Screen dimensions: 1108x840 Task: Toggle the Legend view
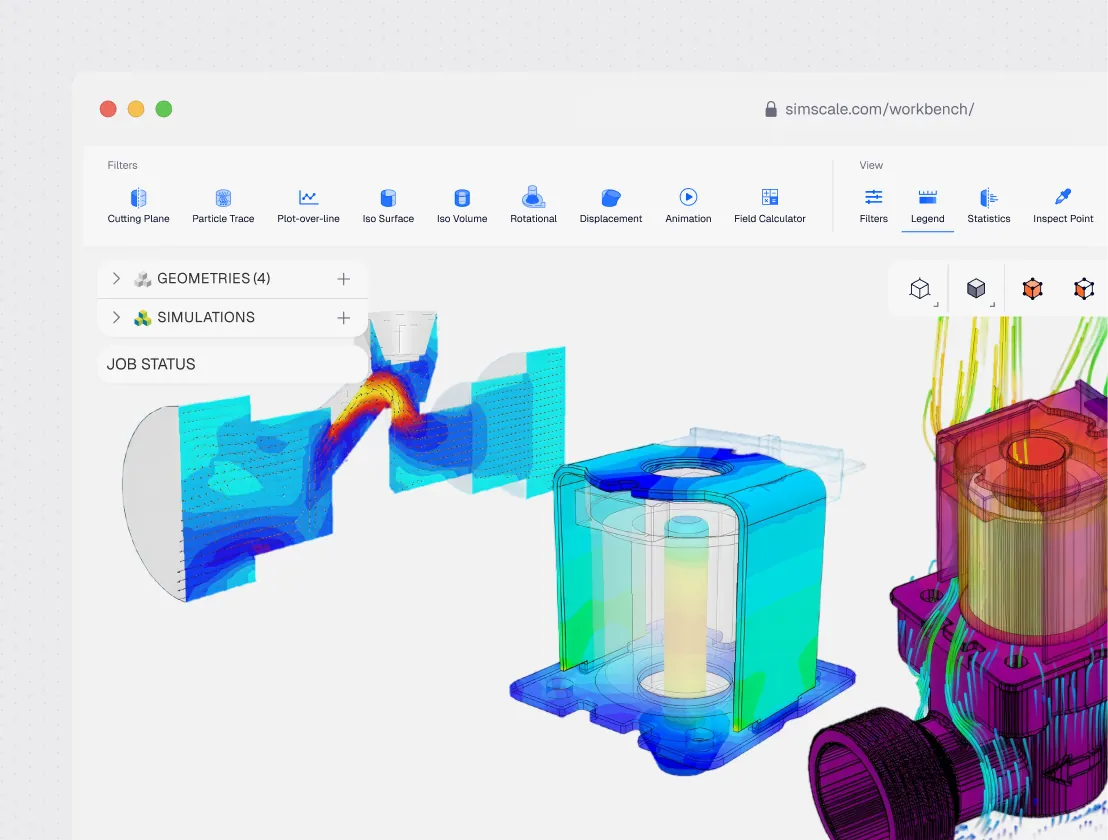[928, 206]
